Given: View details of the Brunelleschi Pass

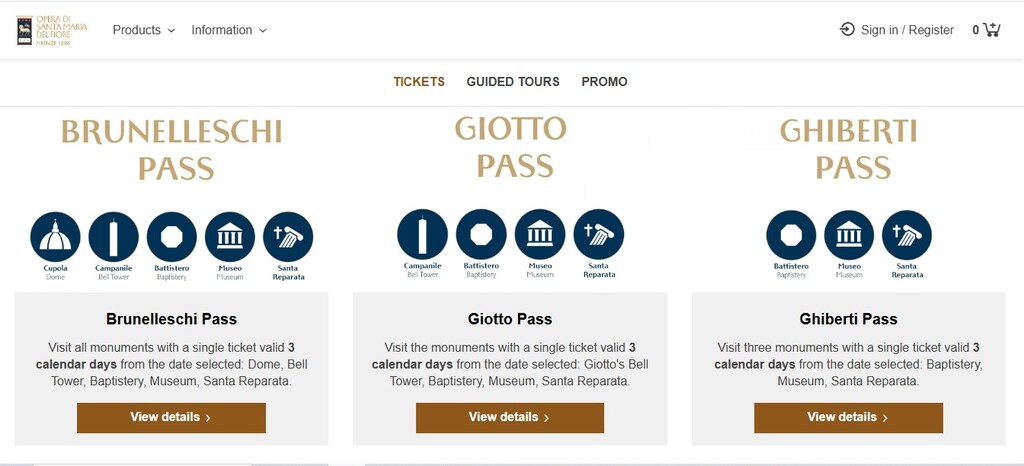Looking at the screenshot, I should [x=171, y=418].
